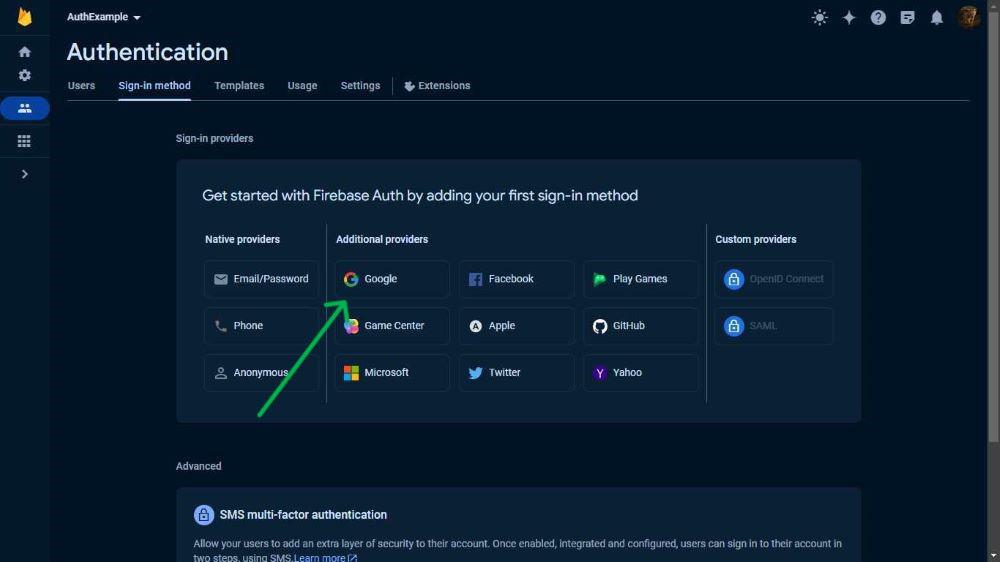Screen dimensions: 1000x562
Task: Choose the Google sign-in provider
Action: [x=392, y=279]
